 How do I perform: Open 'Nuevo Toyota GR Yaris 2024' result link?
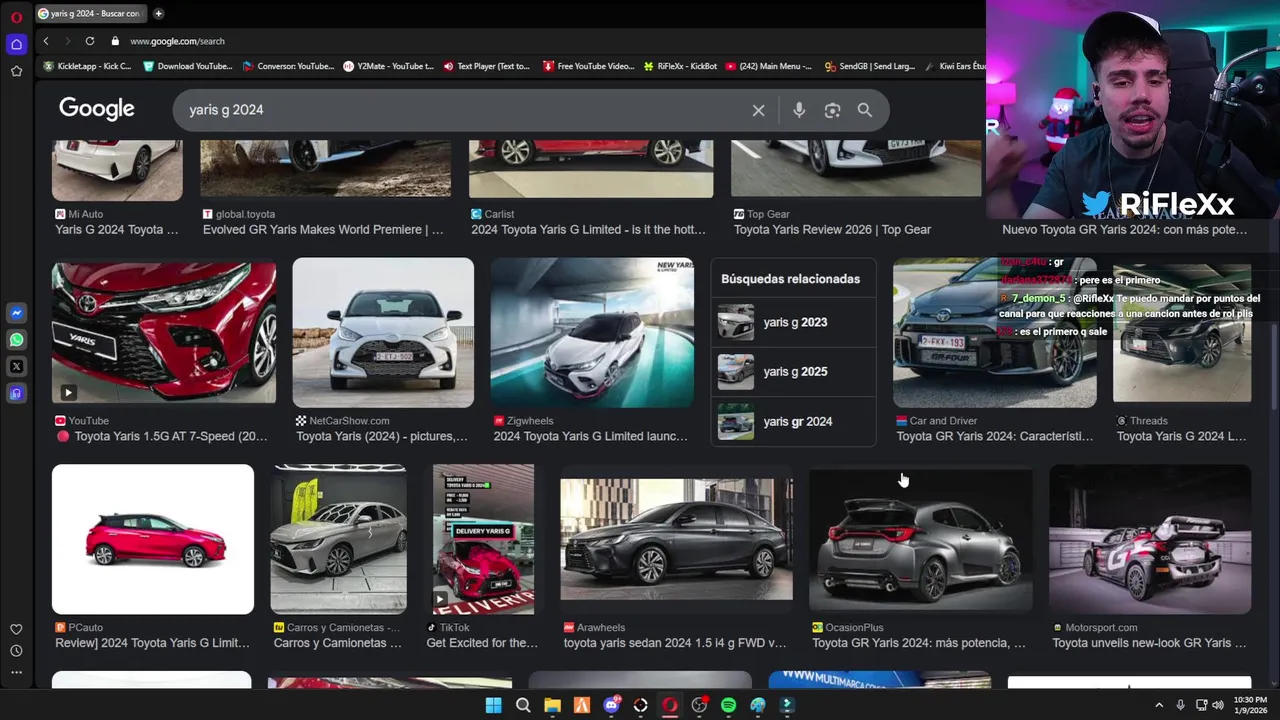coord(1125,229)
